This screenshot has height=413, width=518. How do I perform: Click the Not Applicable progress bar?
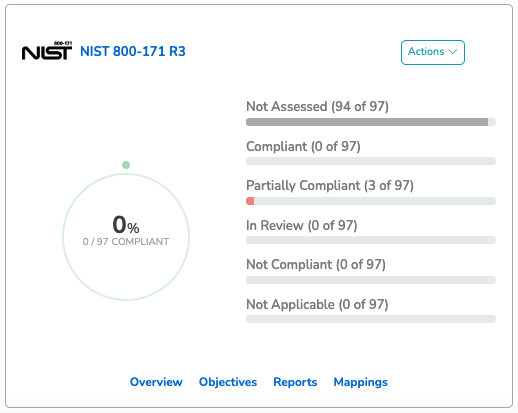(371, 319)
